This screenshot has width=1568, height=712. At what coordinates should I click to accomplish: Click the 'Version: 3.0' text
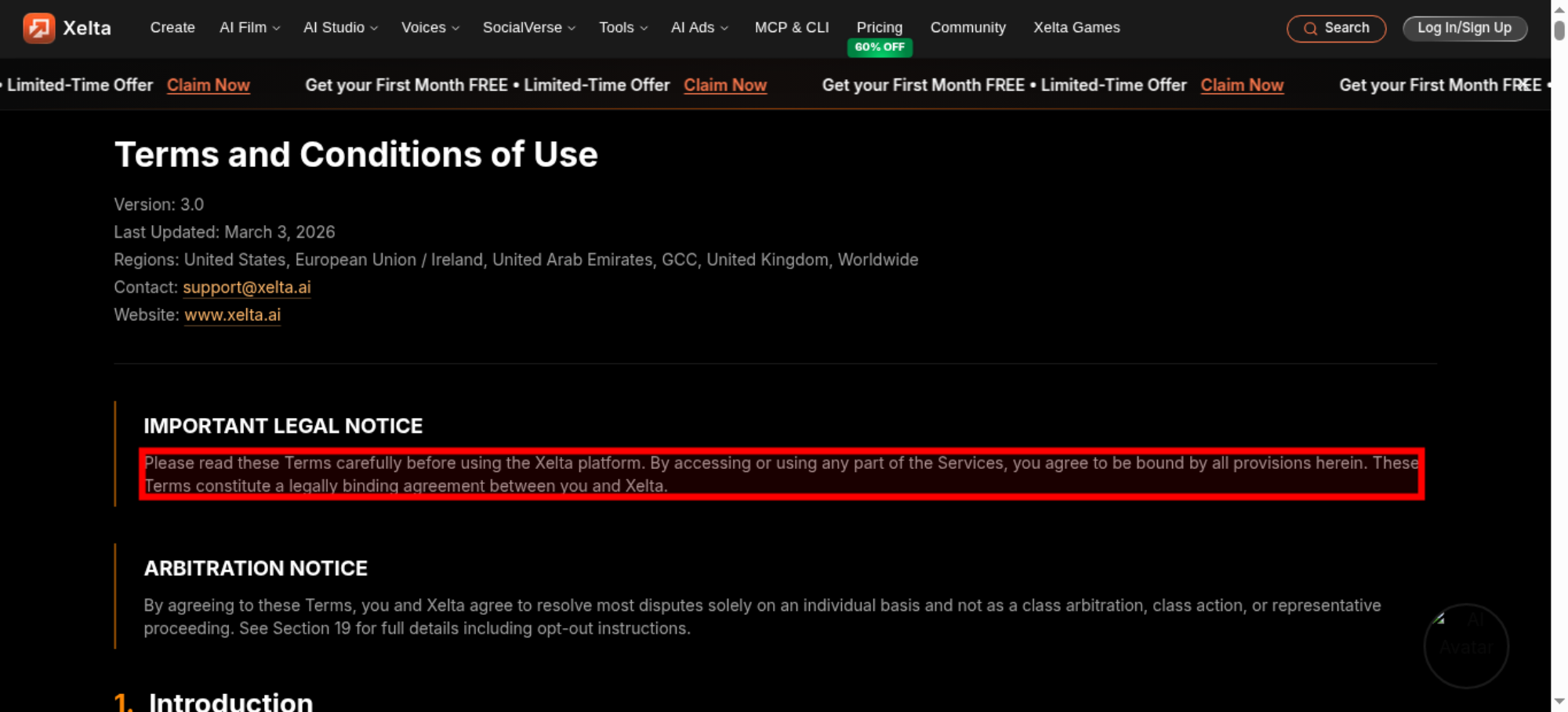pyautogui.click(x=159, y=205)
